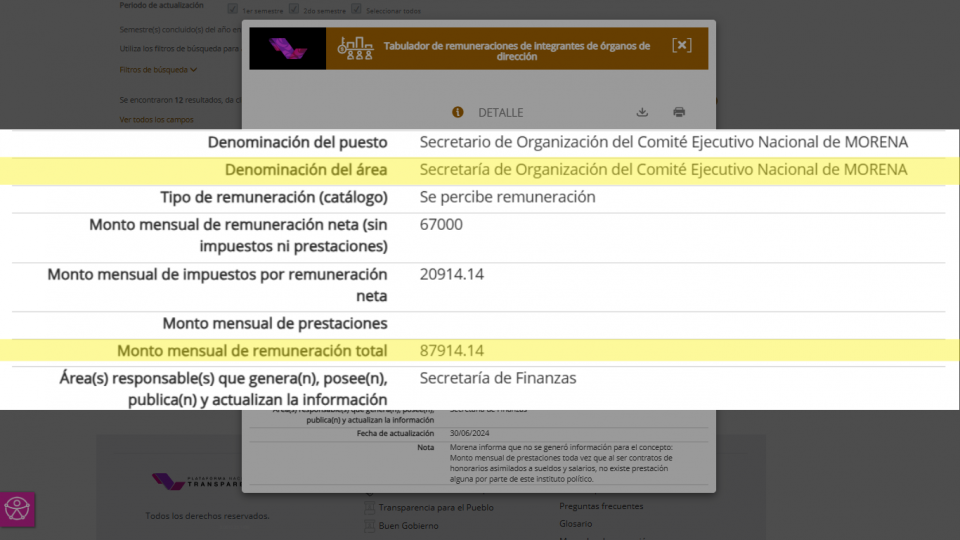Download the detail record
This screenshot has height=540, width=960.
tap(642, 112)
